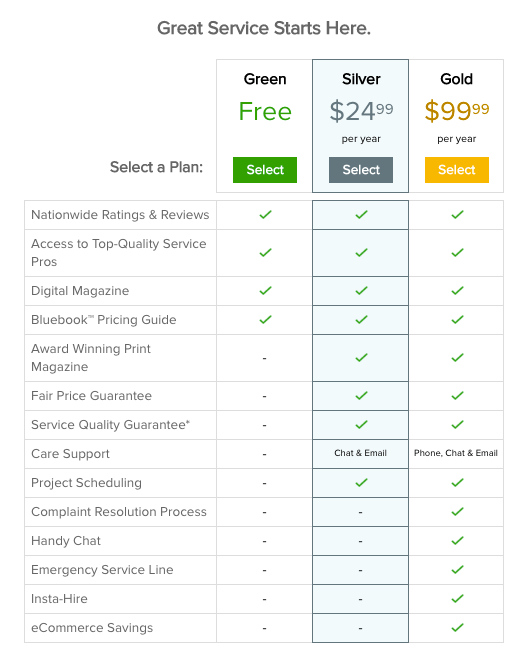Screen dimensions: 526x652
Task: Click the Service Quality Guarantee feature label
Action: tap(110, 425)
